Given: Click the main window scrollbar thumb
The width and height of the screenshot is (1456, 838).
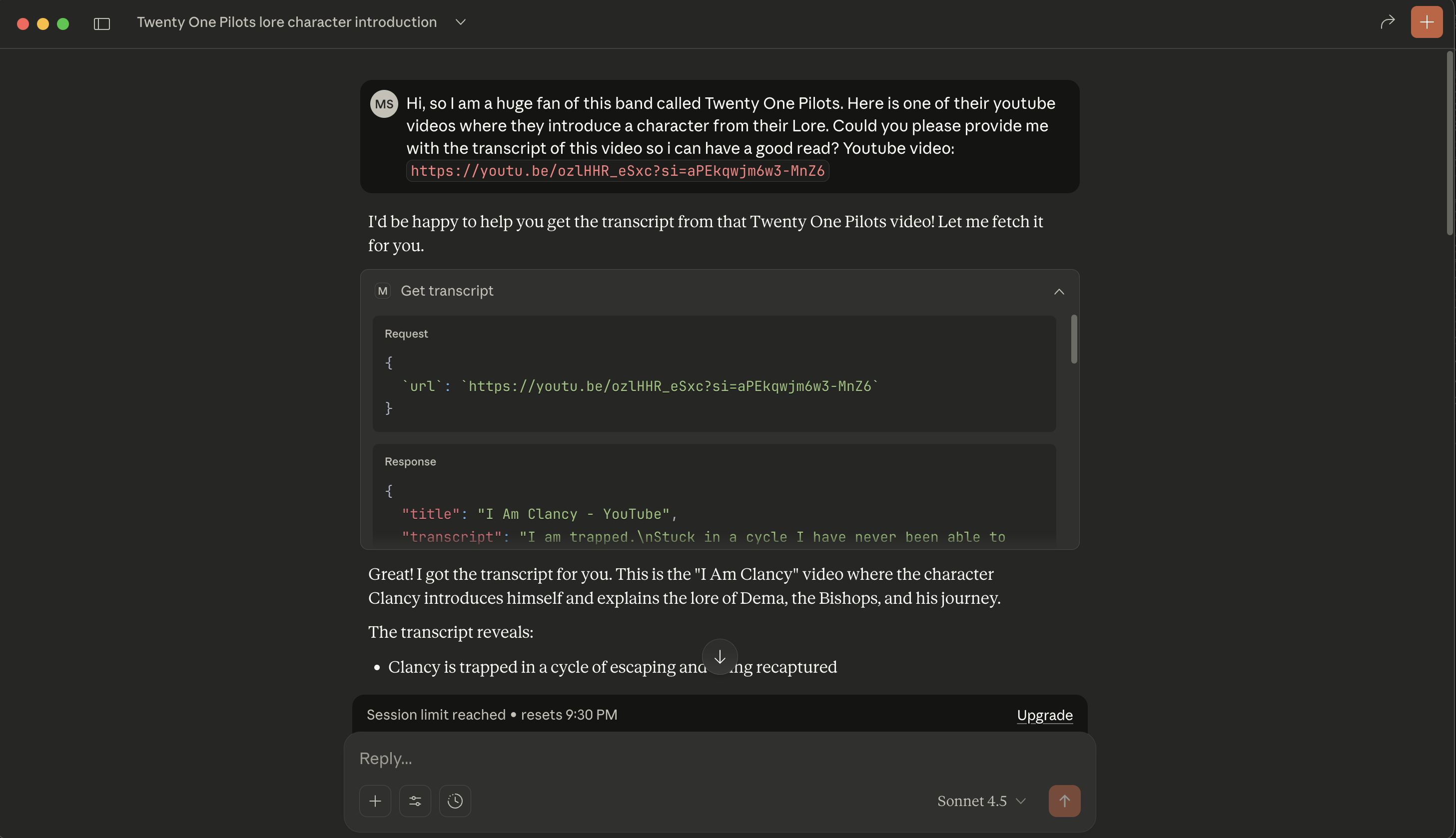Looking at the screenshot, I should pyautogui.click(x=1449, y=144).
